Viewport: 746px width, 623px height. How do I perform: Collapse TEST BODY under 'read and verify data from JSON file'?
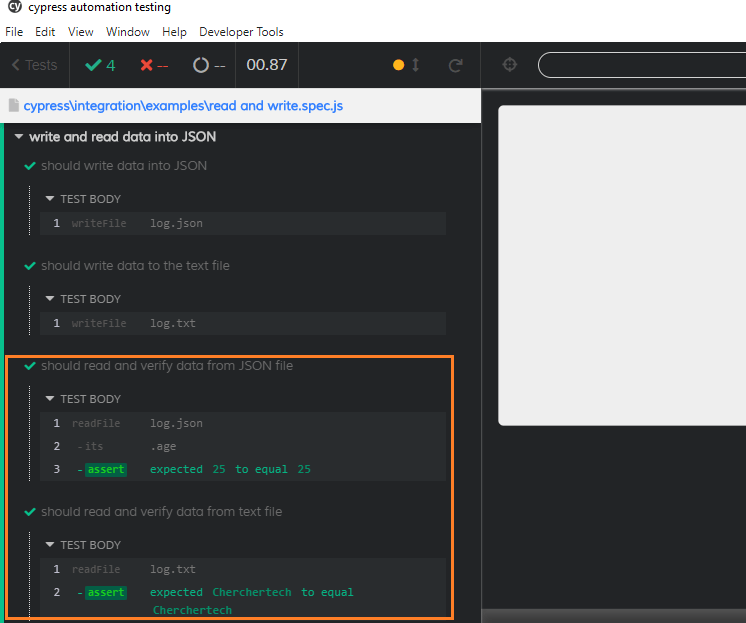pos(83,399)
